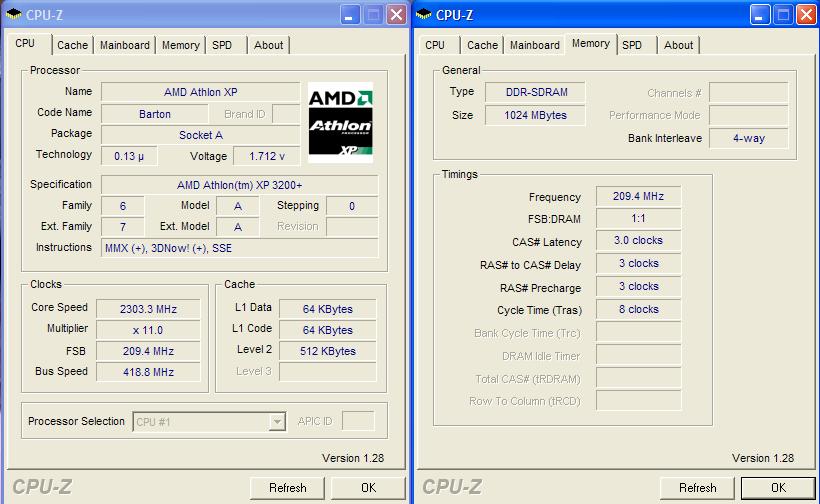Click Refresh in the left CPU-Z window
This screenshot has height=504, width=820.
point(288,488)
